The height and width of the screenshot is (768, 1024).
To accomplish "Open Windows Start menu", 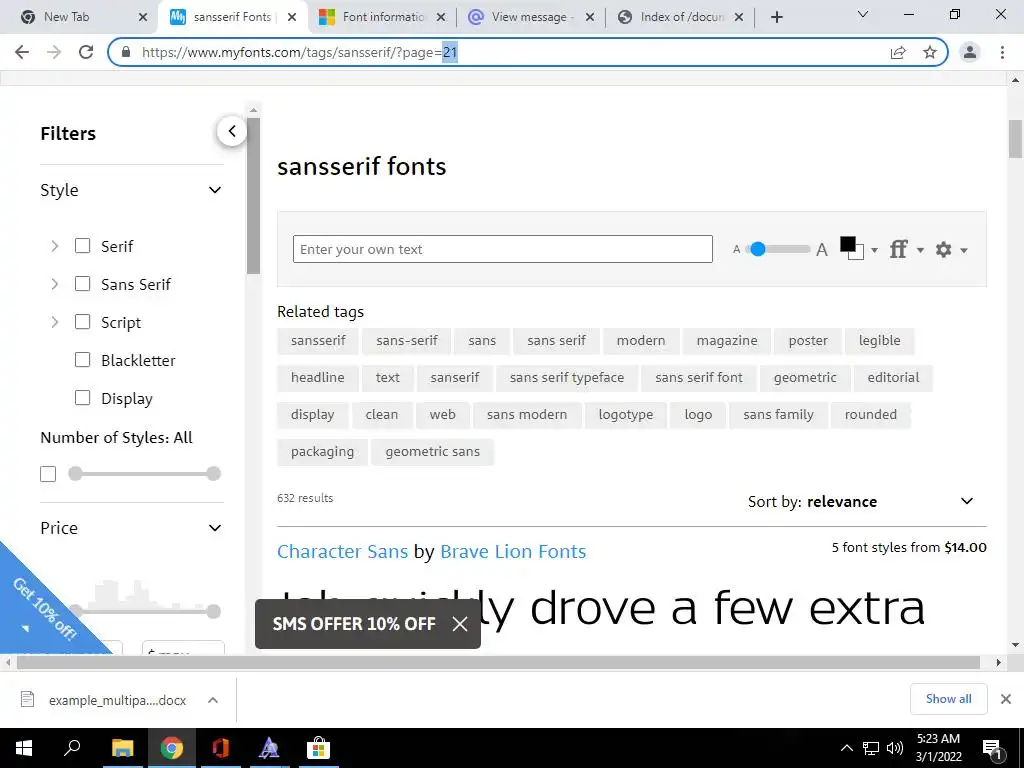I will tap(24, 748).
